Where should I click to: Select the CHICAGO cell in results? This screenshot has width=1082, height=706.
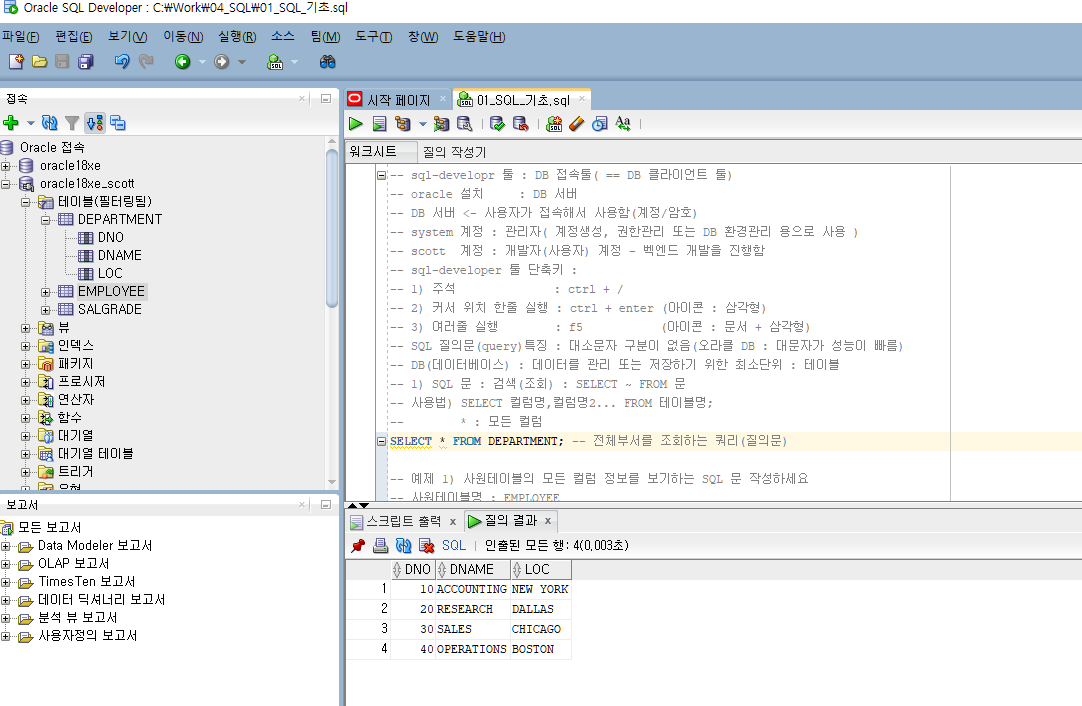pos(540,629)
